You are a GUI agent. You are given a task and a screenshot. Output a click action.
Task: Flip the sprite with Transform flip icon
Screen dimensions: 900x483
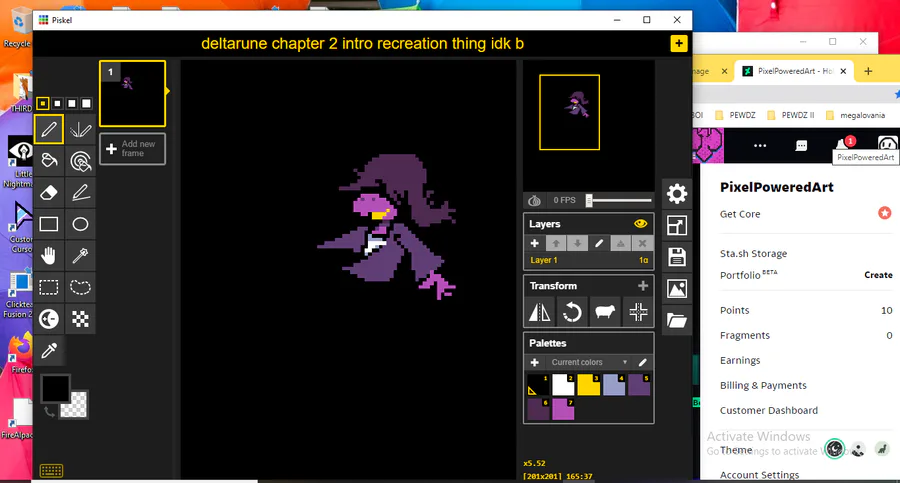540,312
